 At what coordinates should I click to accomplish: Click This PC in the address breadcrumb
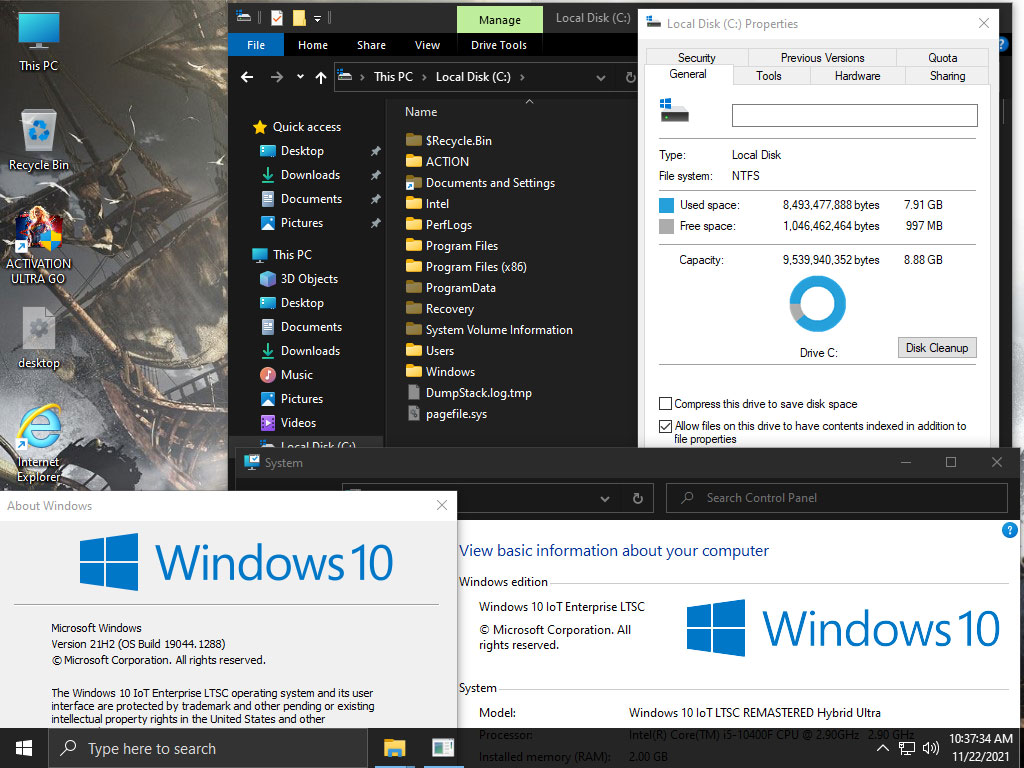pos(393,77)
